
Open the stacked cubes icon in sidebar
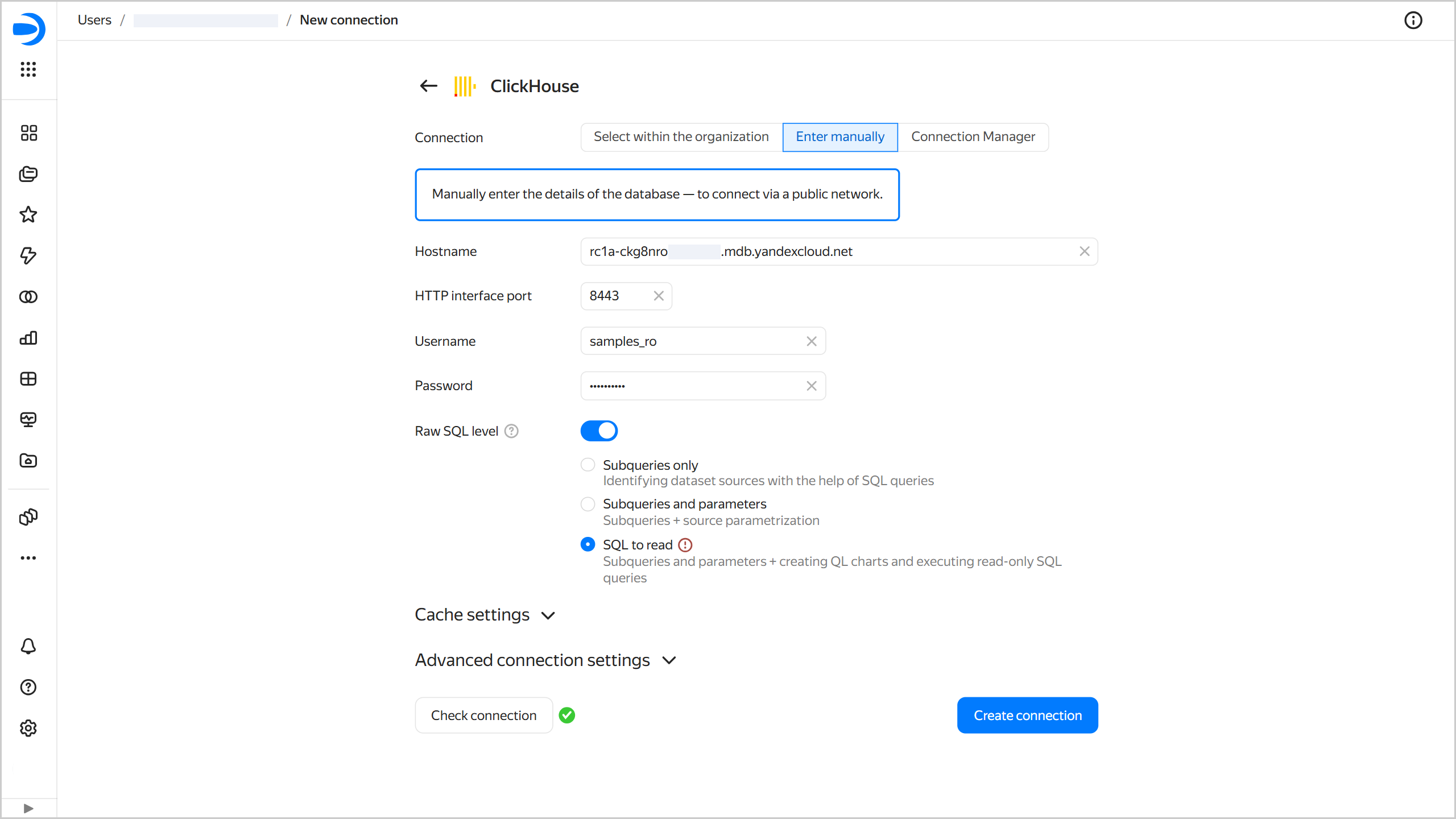tap(28, 517)
